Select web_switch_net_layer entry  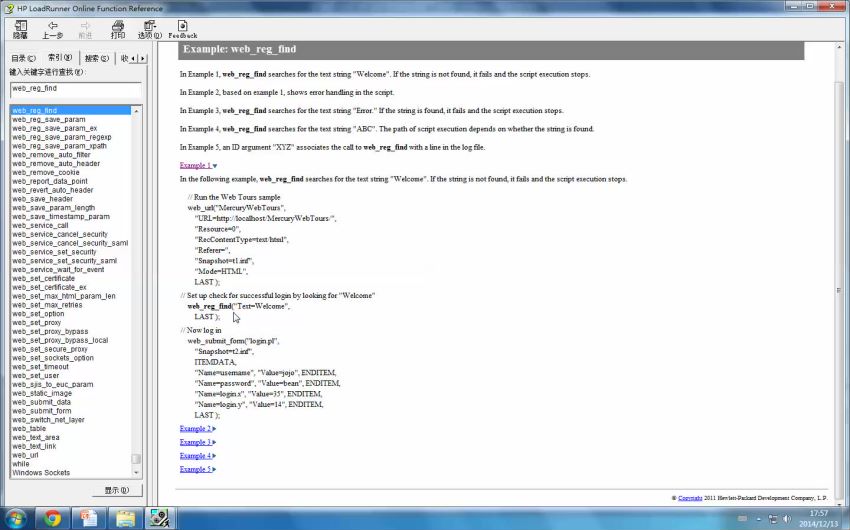click(x=48, y=420)
